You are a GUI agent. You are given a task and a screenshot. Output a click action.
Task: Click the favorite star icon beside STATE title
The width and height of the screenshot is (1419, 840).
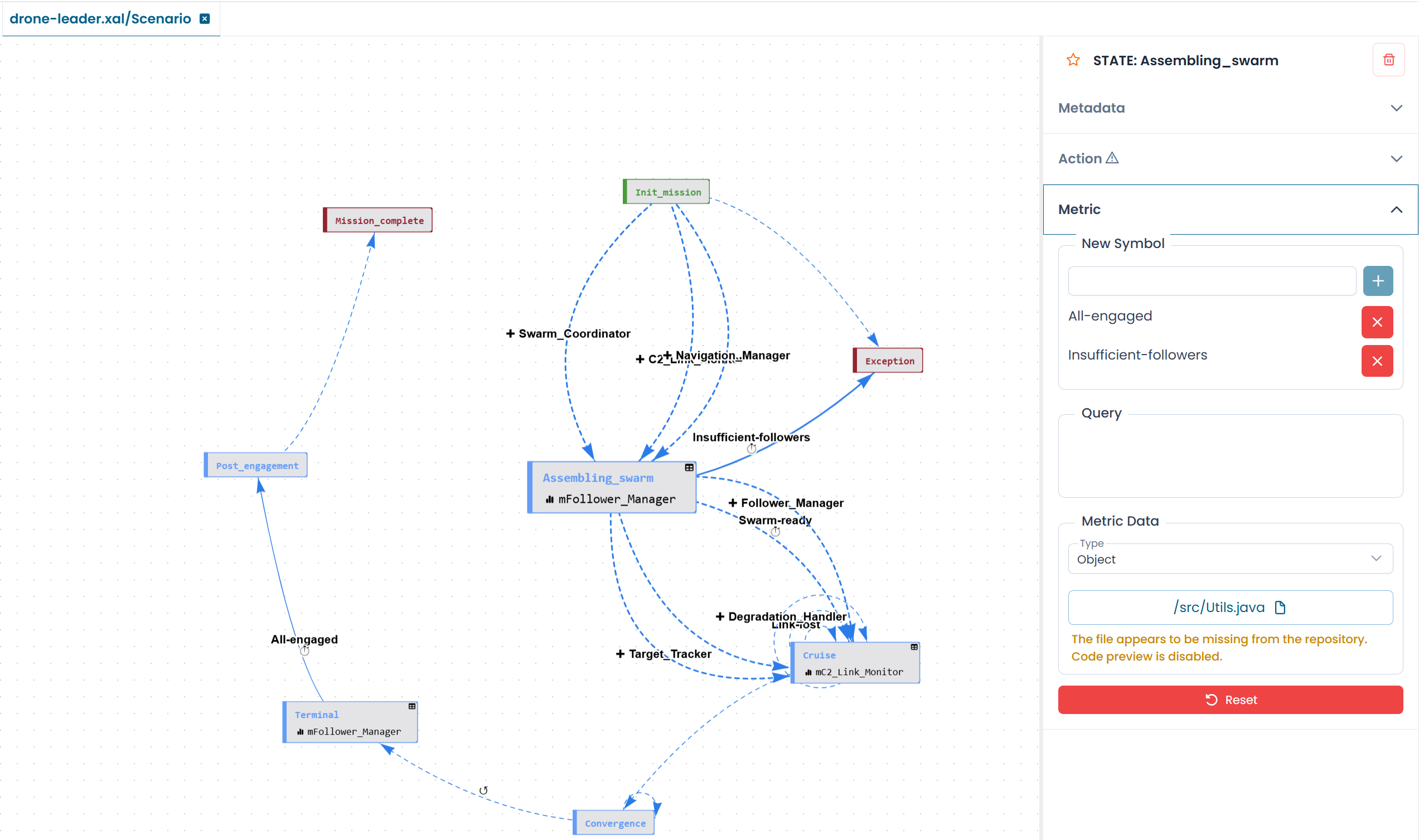[x=1073, y=60]
